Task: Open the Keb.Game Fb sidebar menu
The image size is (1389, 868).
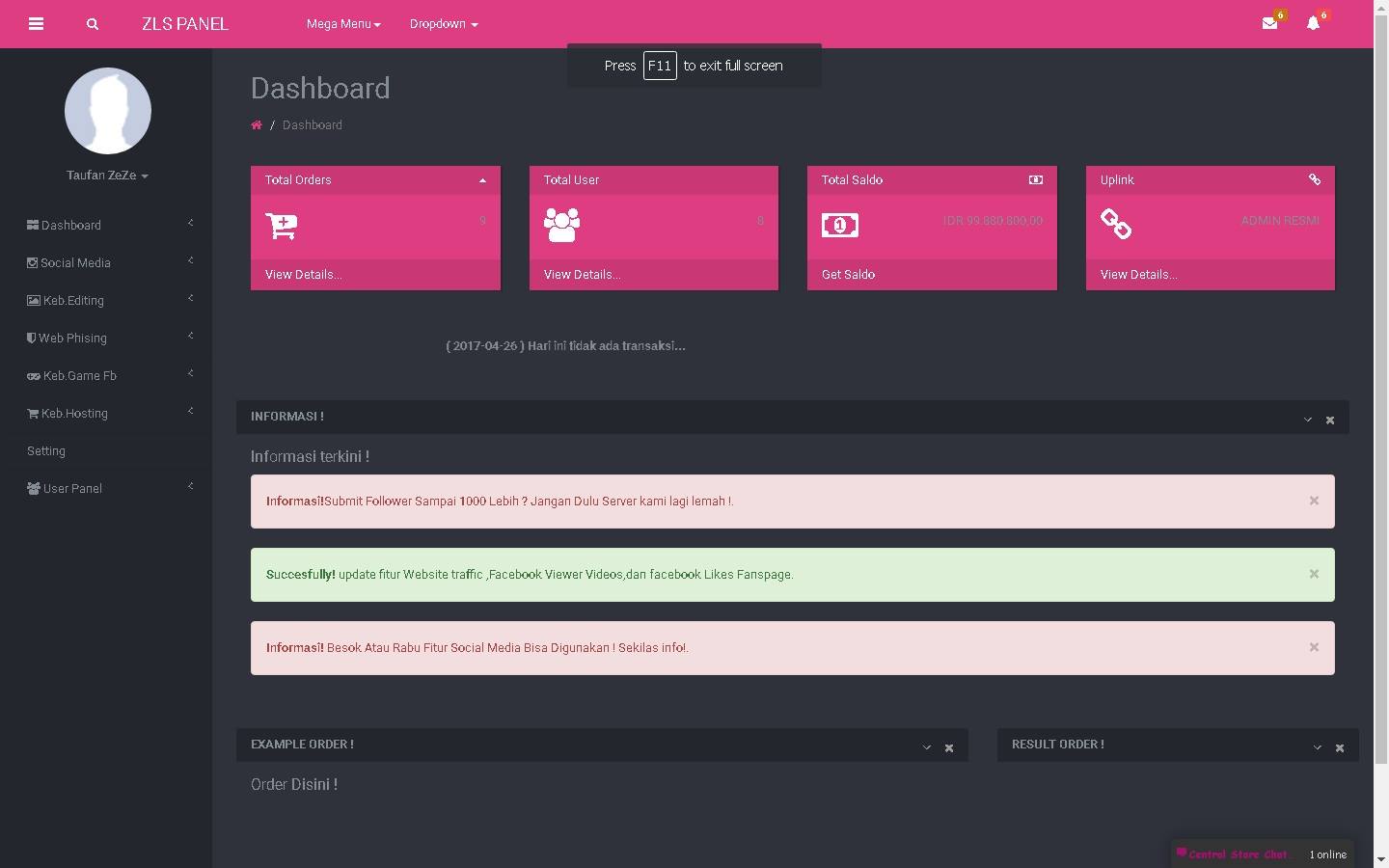Action: click(x=79, y=375)
